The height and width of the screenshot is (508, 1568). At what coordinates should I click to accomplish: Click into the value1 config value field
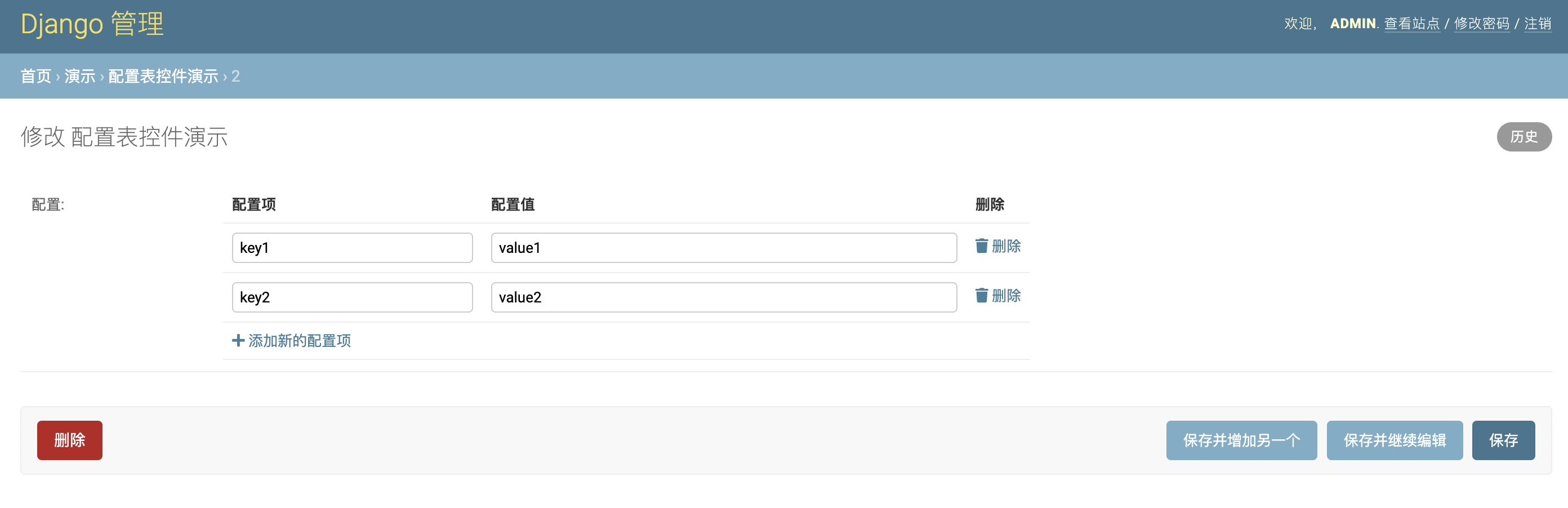click(723, 248)
